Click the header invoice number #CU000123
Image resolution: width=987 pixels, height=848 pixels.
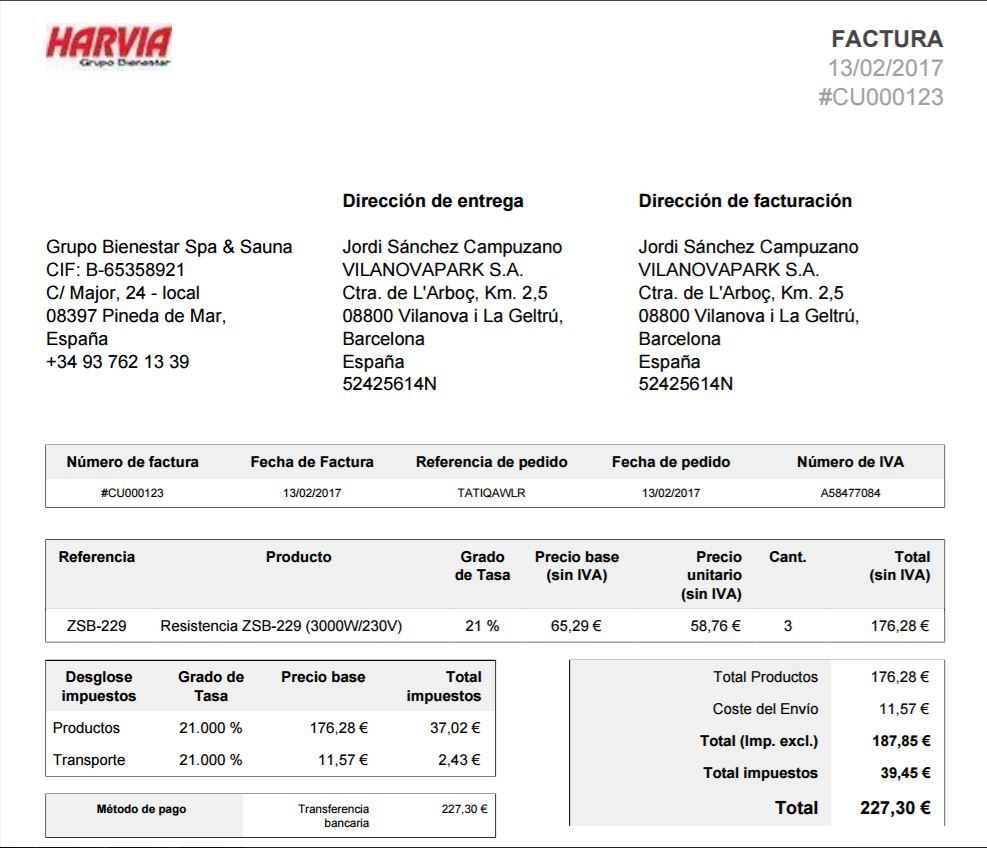tap(880, 97)
